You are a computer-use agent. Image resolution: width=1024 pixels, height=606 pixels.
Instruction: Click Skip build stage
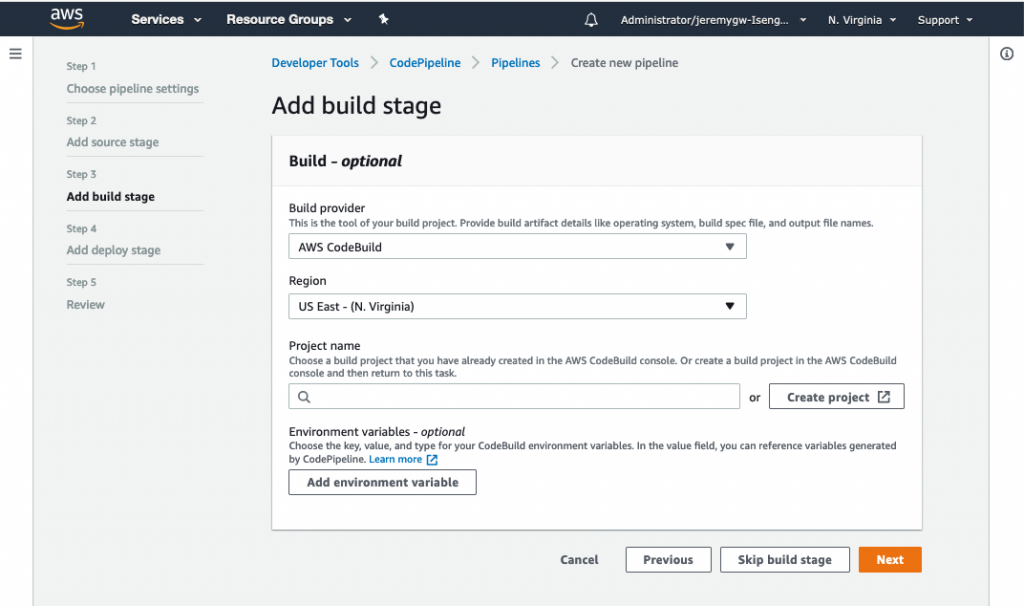click(784, 560)
